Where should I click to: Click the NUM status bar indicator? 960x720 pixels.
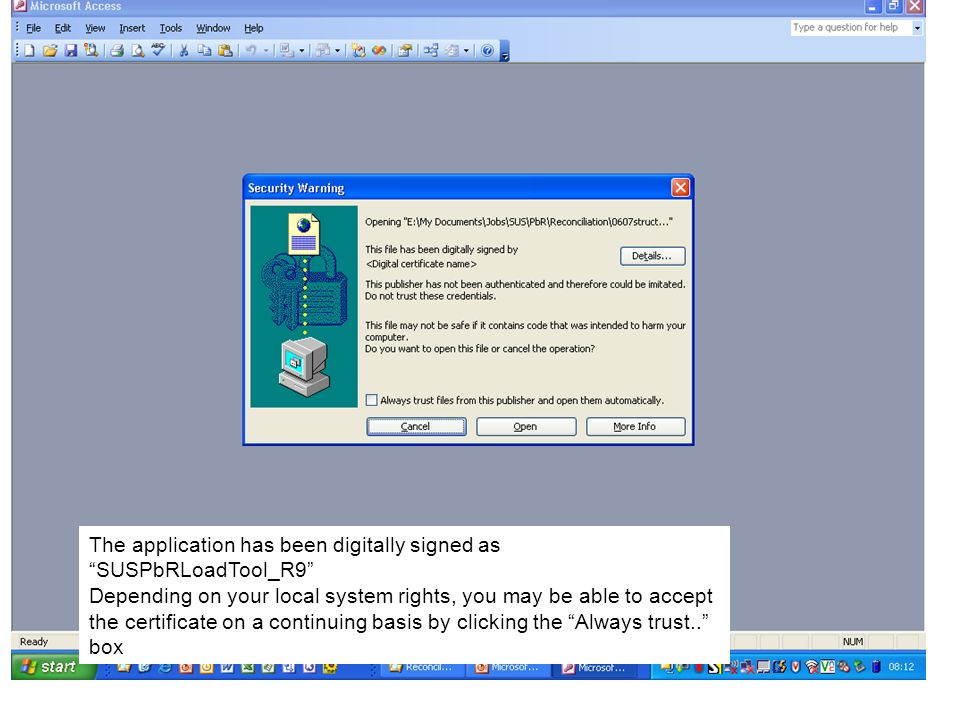[x=852, y=642]
